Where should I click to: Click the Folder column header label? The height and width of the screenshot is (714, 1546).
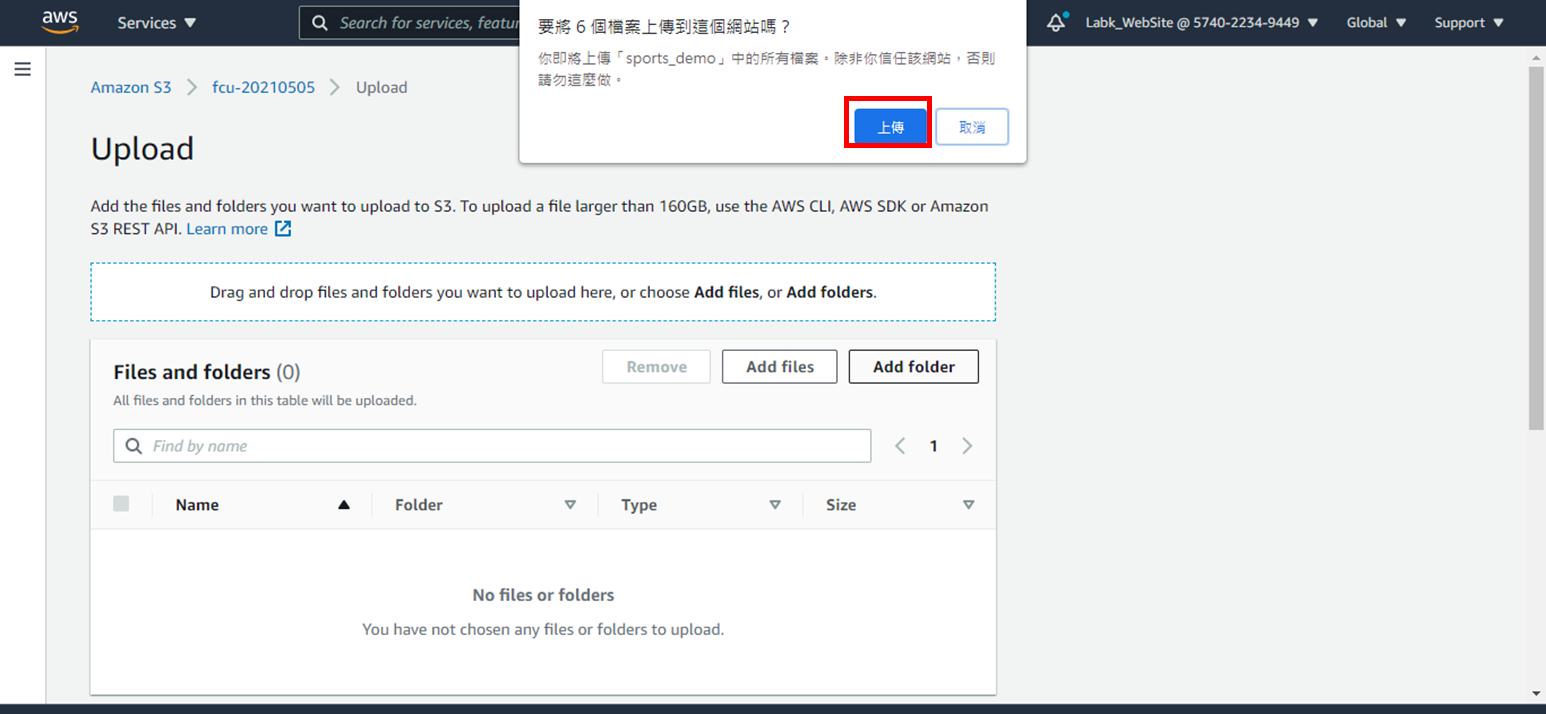(x=419, y=505)
